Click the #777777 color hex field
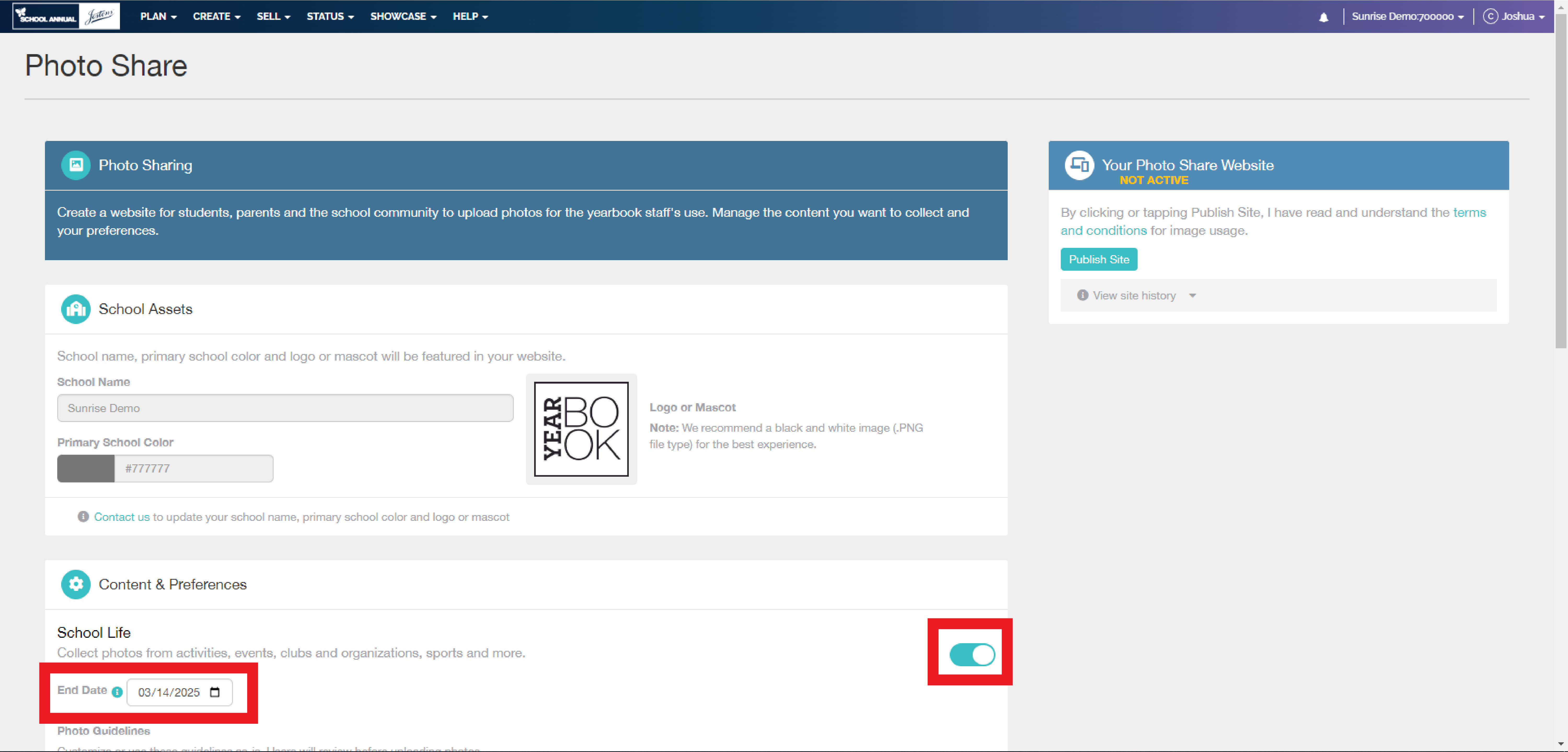The image size is (1568, 752). tap(194, 469)
